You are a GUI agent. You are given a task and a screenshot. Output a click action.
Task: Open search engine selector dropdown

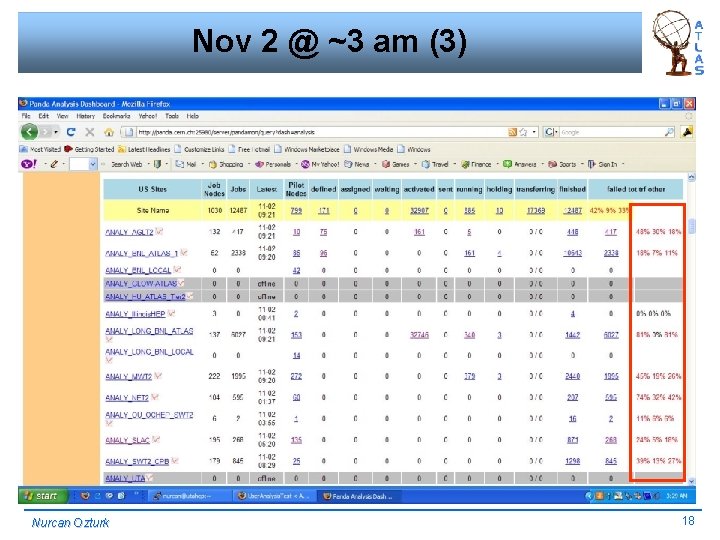pyautogui.click(x=550, y=132)
